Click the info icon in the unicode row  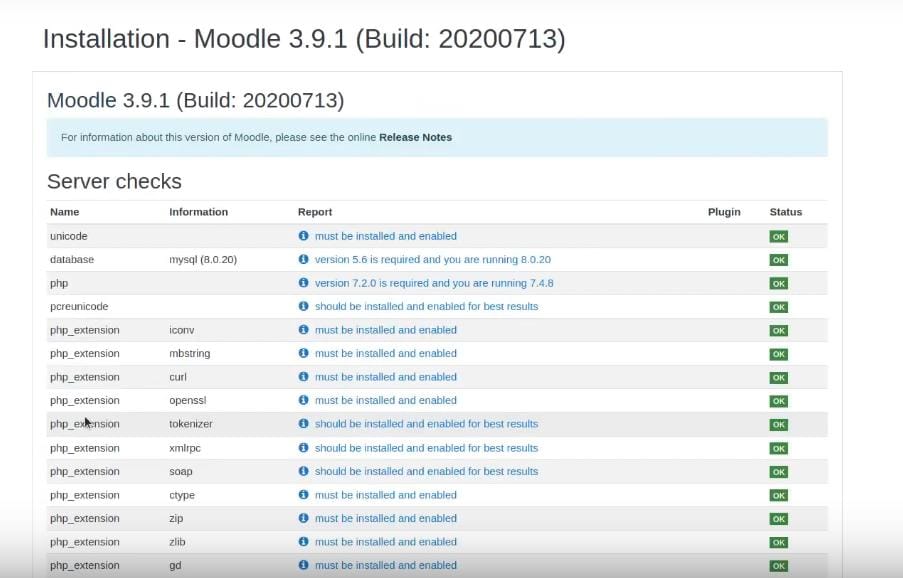pyautogui.click(x=304, y=236)
